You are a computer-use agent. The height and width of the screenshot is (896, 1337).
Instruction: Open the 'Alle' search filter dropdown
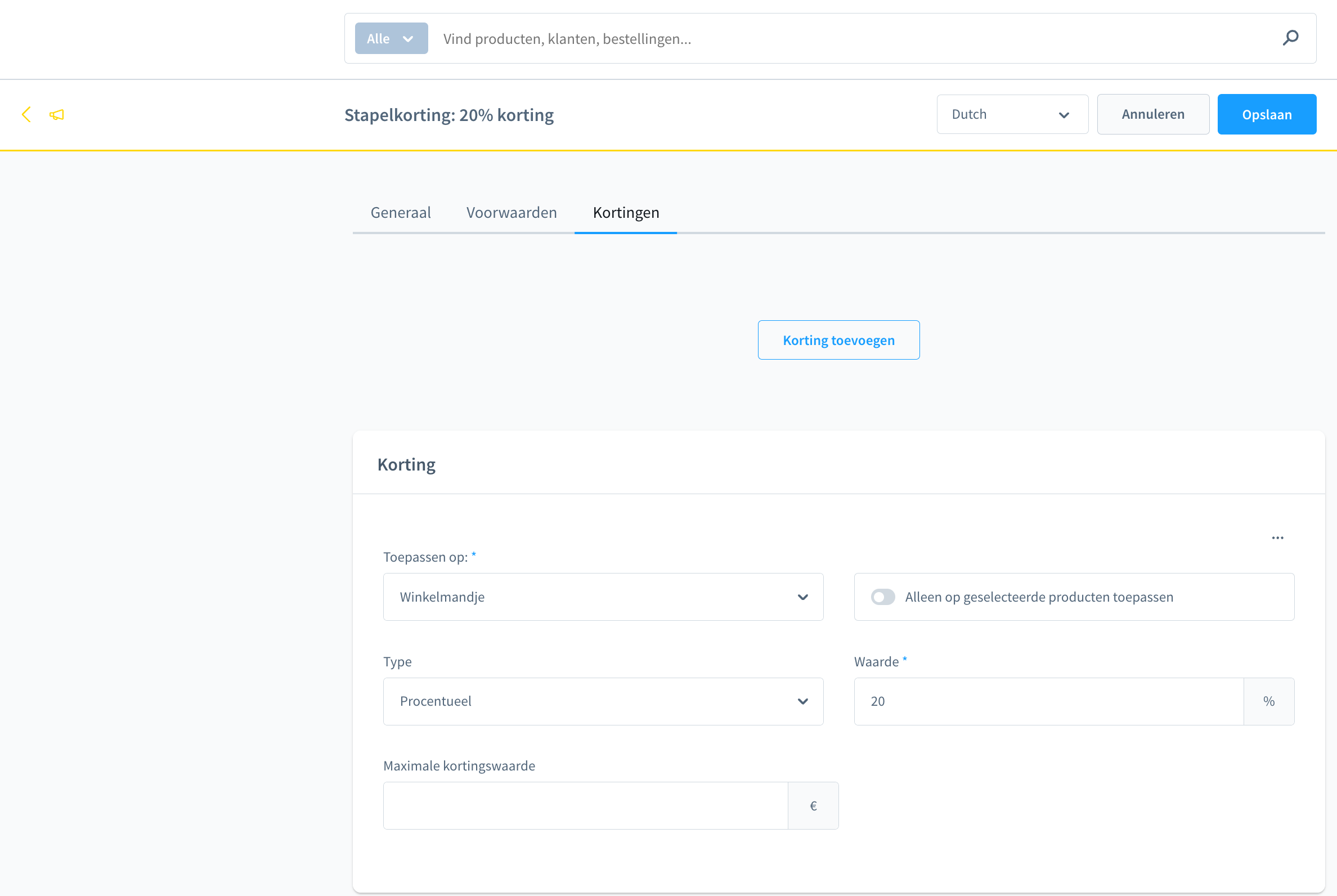pos(391,38)
